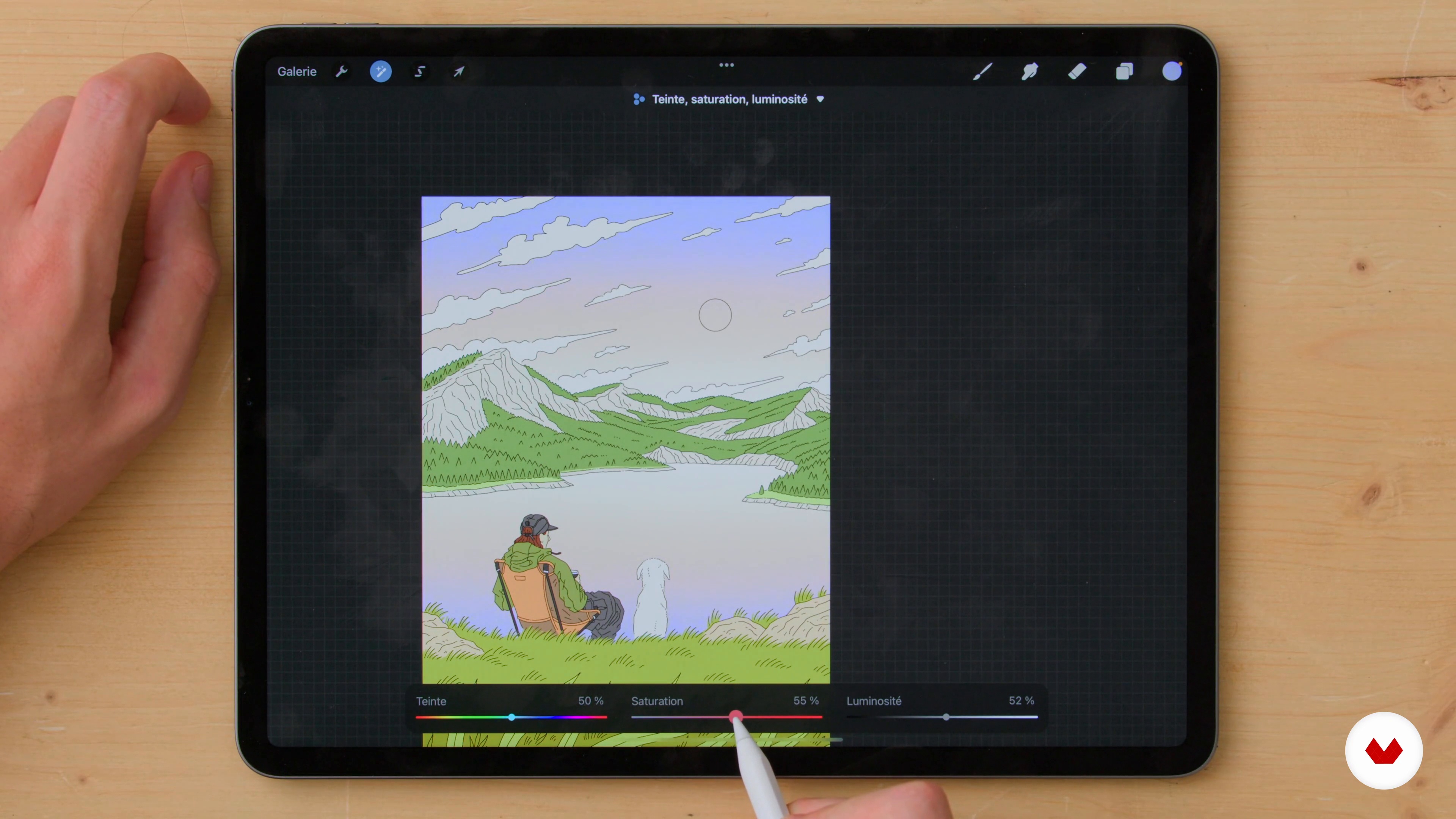The image size is (1456, 819).
Task: Tap the sun circle in the illustration
Action: pyautogui.click(x=715, y=315)
